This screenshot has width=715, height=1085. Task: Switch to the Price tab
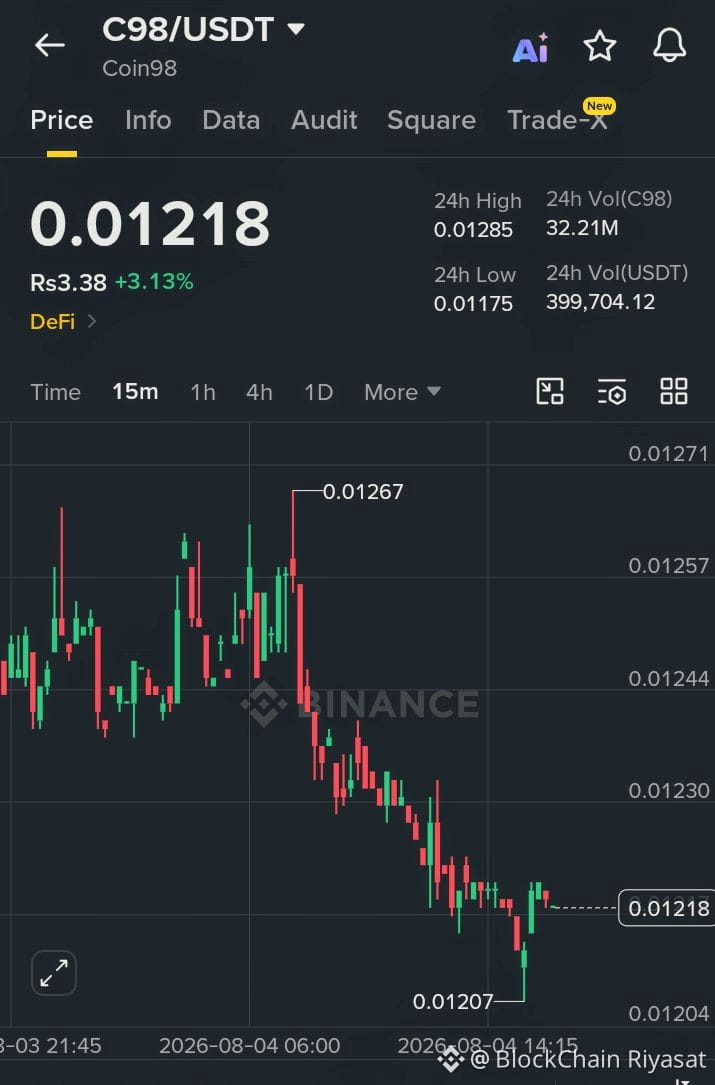coord(62,120)
